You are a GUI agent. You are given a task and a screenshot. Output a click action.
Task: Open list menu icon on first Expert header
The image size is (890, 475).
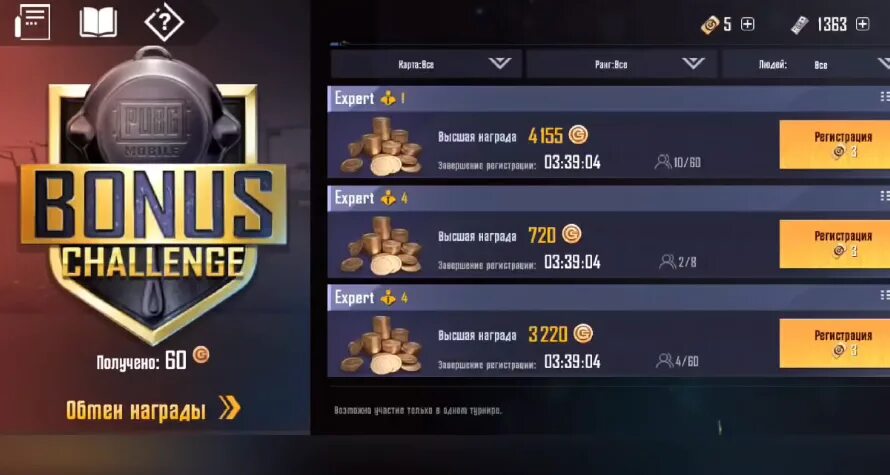pyautogui.click(x=884, y=97)
